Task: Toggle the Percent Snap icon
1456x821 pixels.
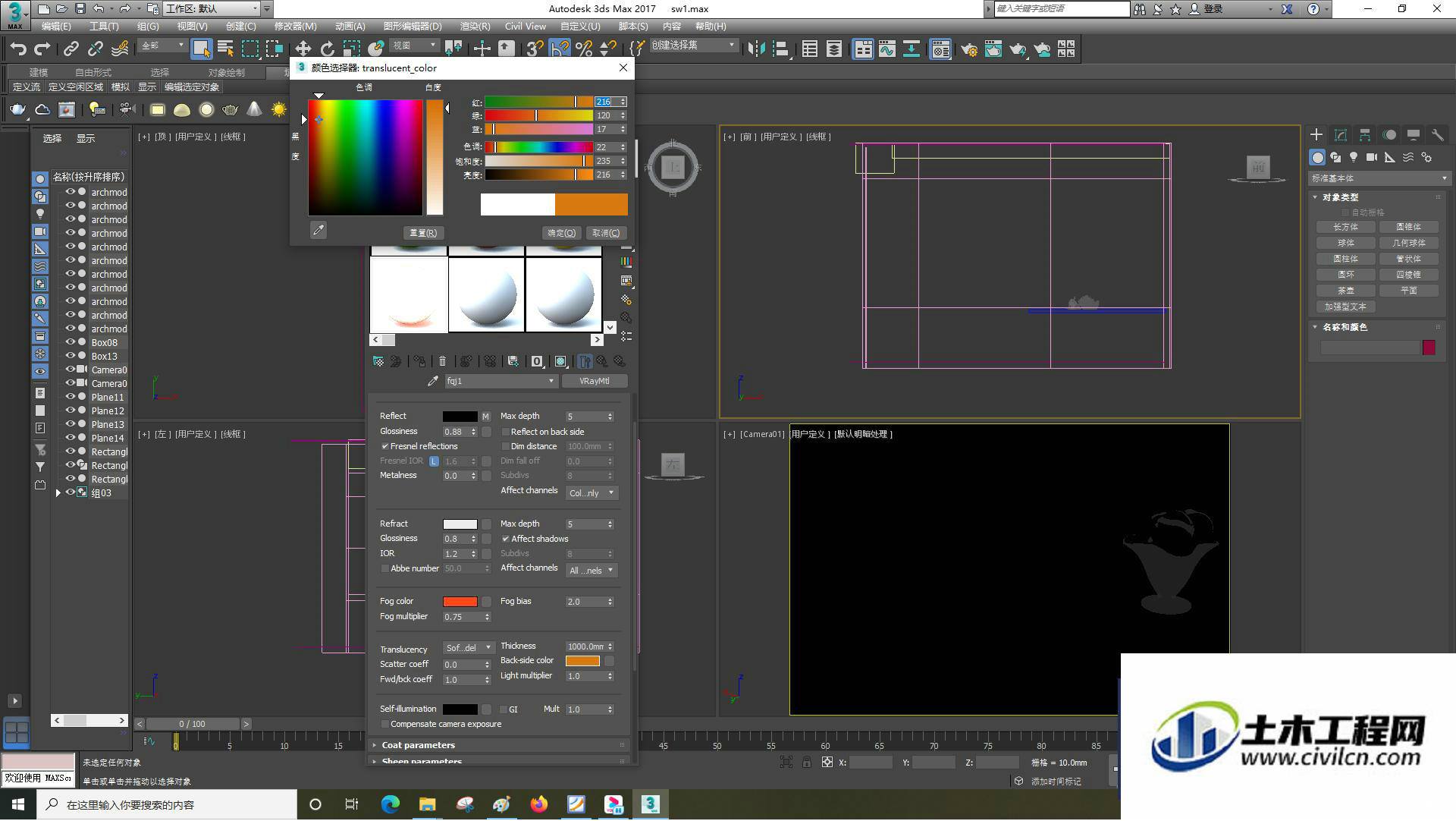Action: tap(583, 49)
